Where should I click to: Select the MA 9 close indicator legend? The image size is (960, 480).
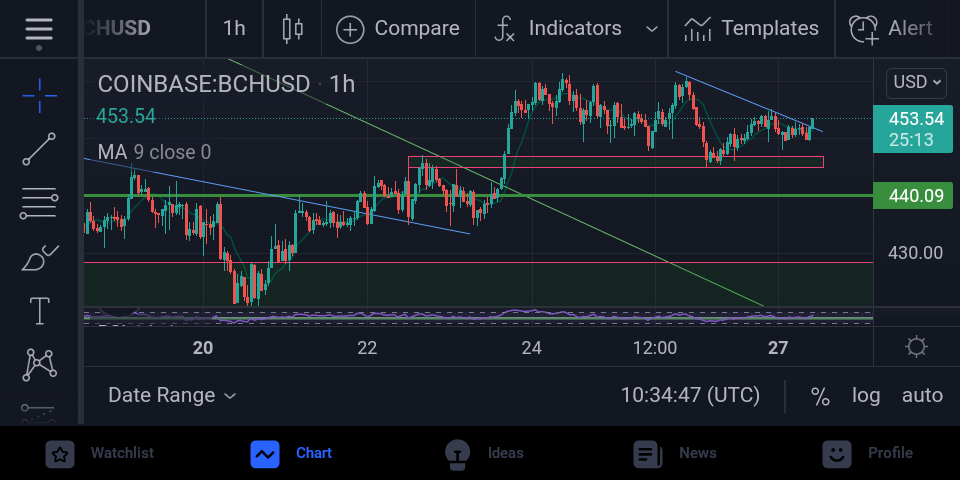[x=154, y=152]
